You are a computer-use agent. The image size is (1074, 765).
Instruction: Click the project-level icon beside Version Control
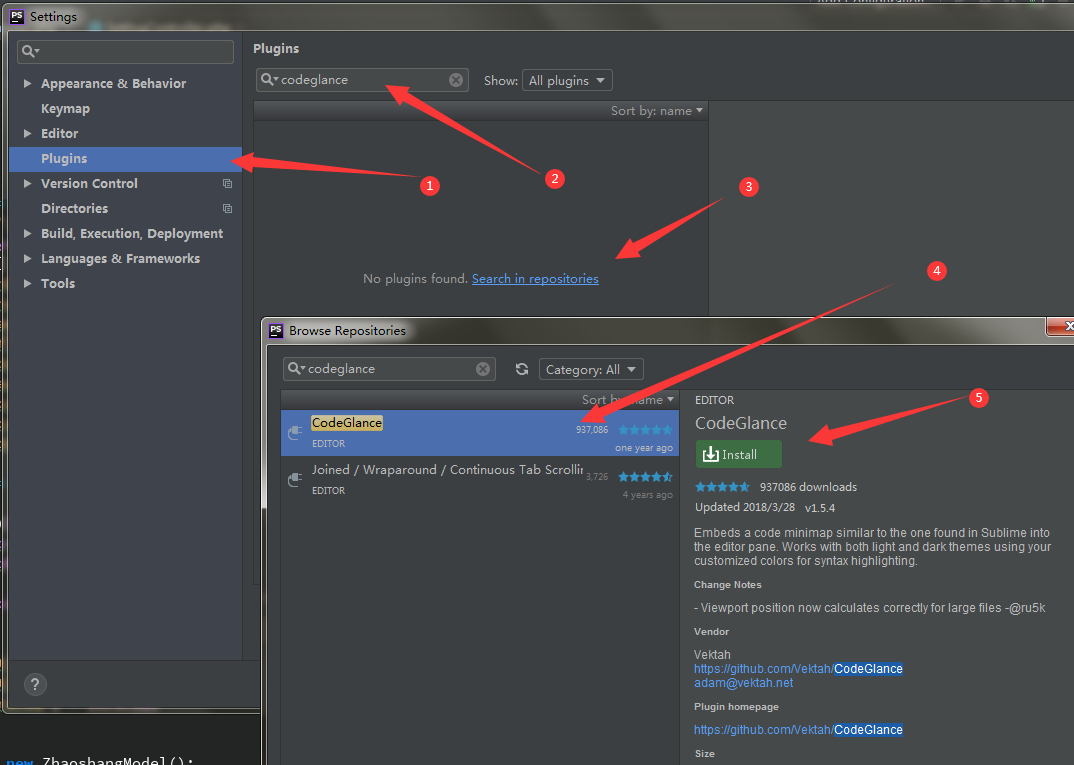pyautogui.click(x=227, y=184)
